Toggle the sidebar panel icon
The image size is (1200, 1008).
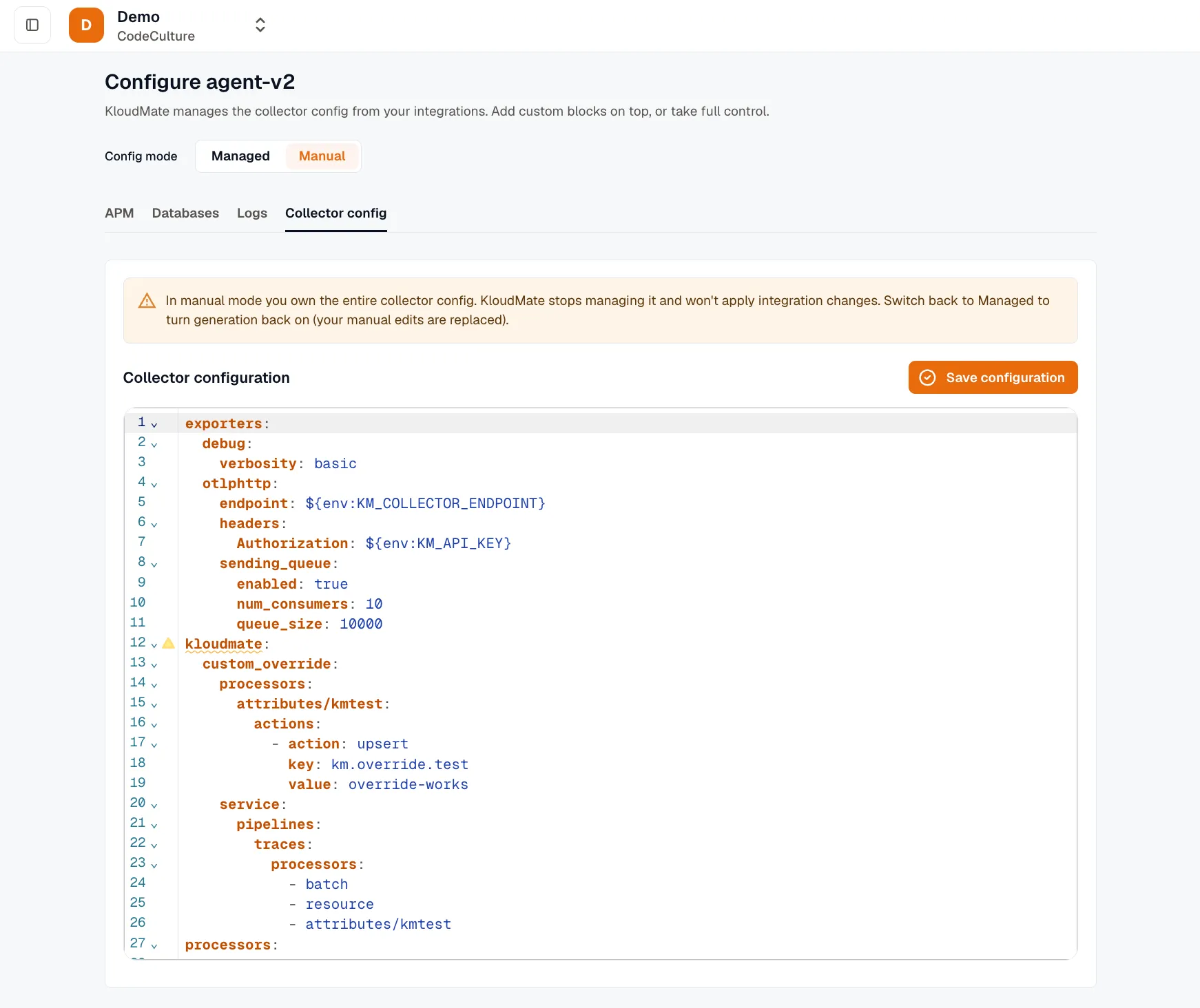pyautogui.click(x=32, y=25)
